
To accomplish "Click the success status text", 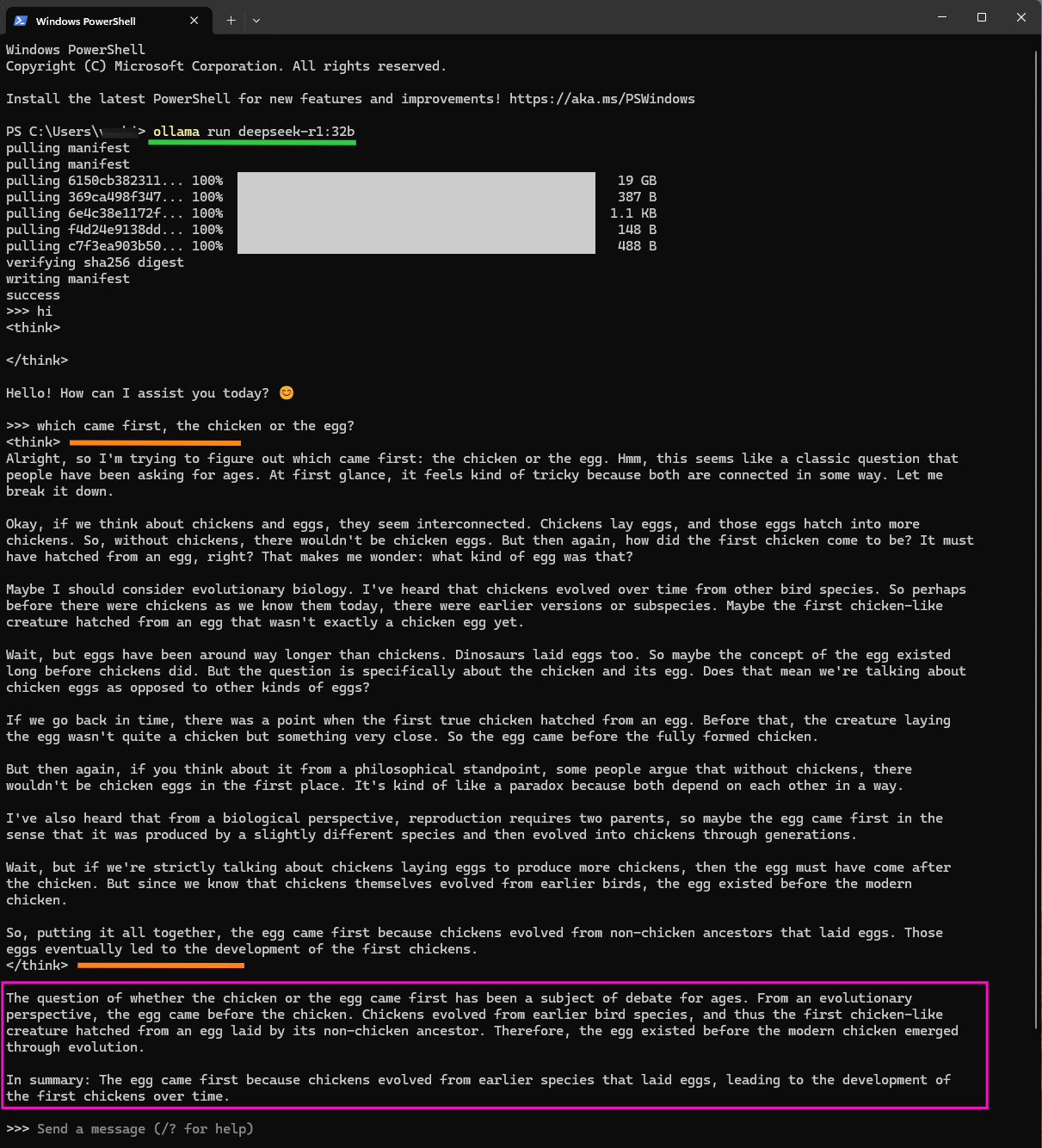I will (33, 294).
